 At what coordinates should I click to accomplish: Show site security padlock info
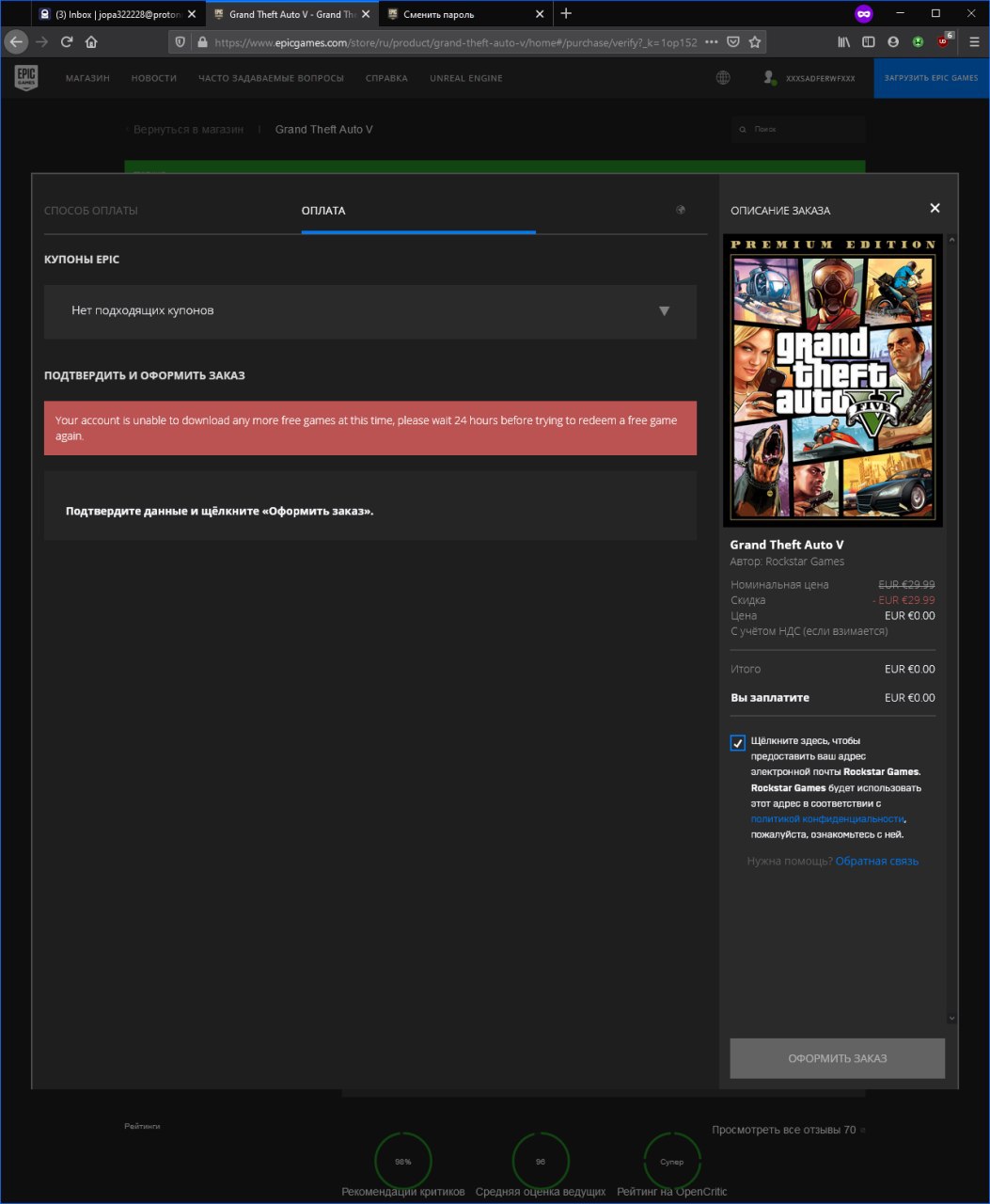pyautogui.click(x=201, y=42)
